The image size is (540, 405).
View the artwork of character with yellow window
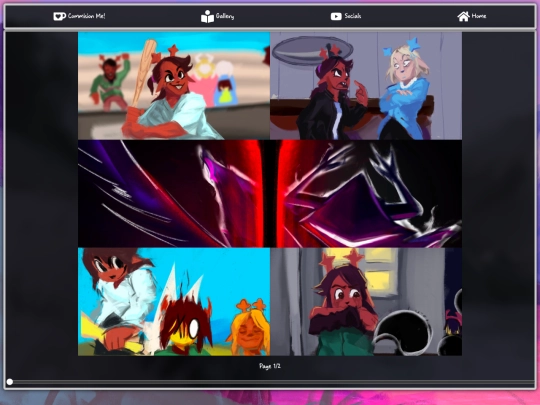click(366, 302)
